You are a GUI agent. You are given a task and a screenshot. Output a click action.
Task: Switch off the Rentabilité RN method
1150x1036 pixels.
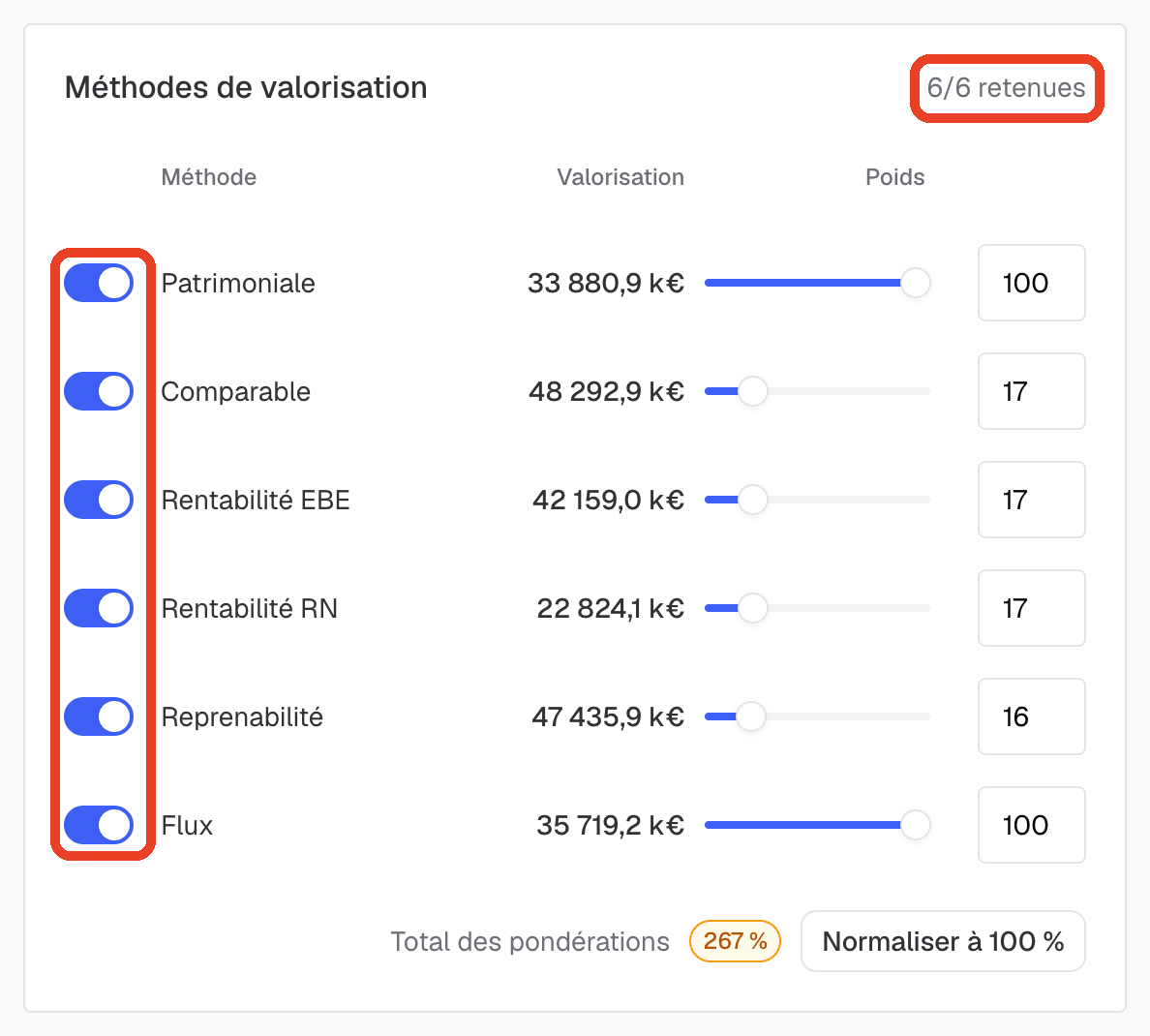point(99,608)
